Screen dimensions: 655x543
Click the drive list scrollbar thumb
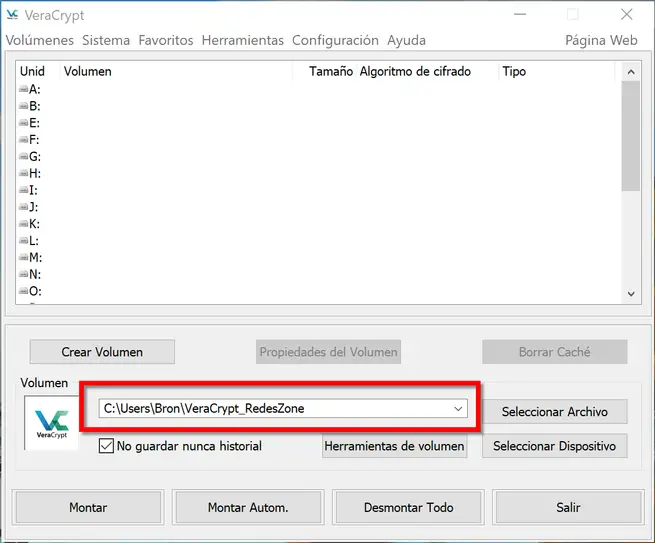[631, 136]
